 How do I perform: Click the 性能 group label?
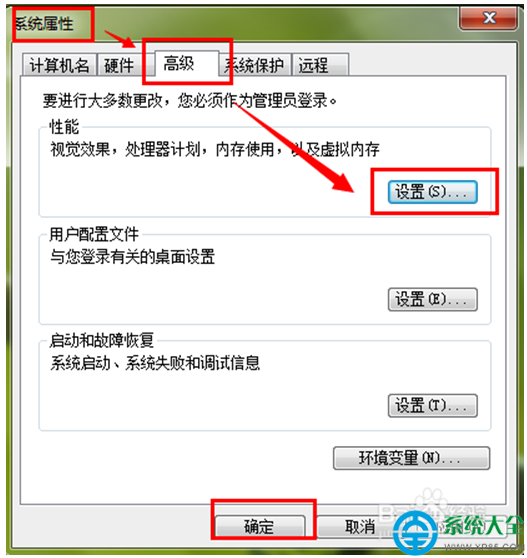[64, 127]
